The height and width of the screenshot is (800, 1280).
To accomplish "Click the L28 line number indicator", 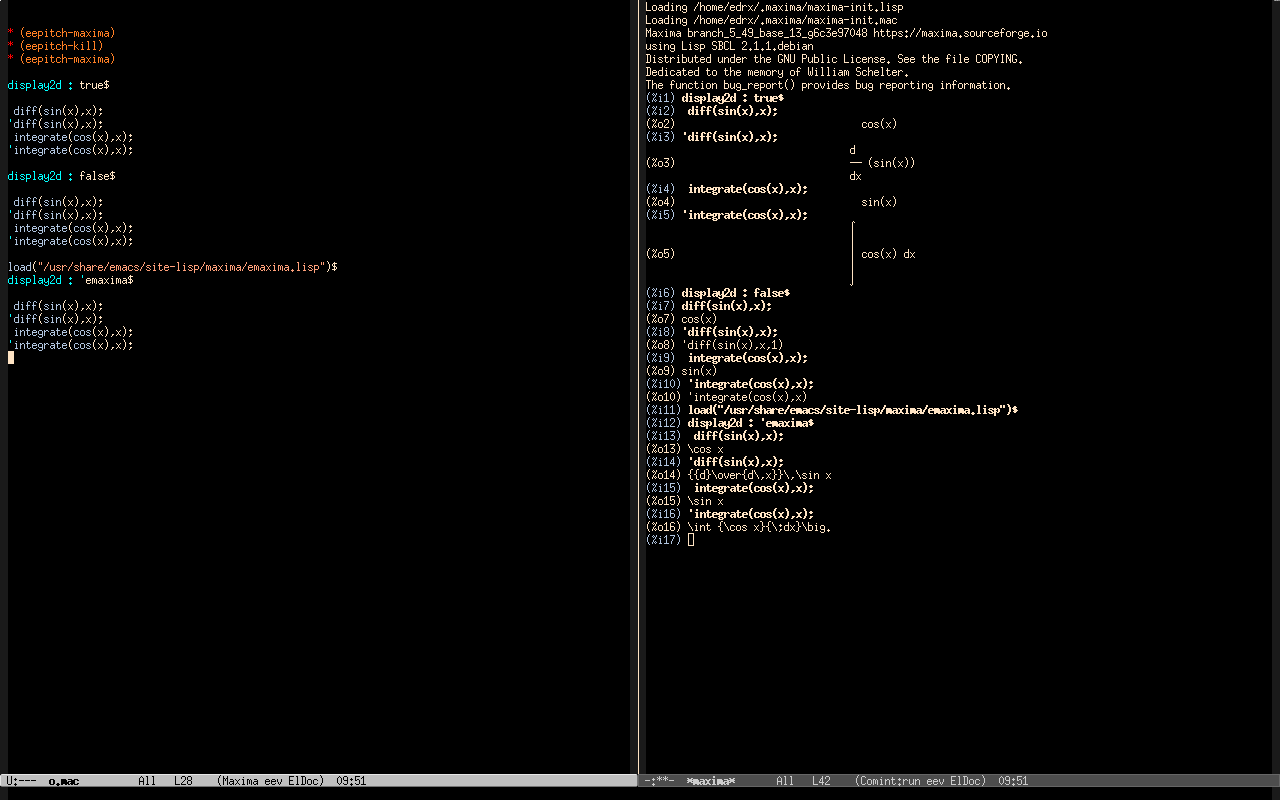I will 183,781.
